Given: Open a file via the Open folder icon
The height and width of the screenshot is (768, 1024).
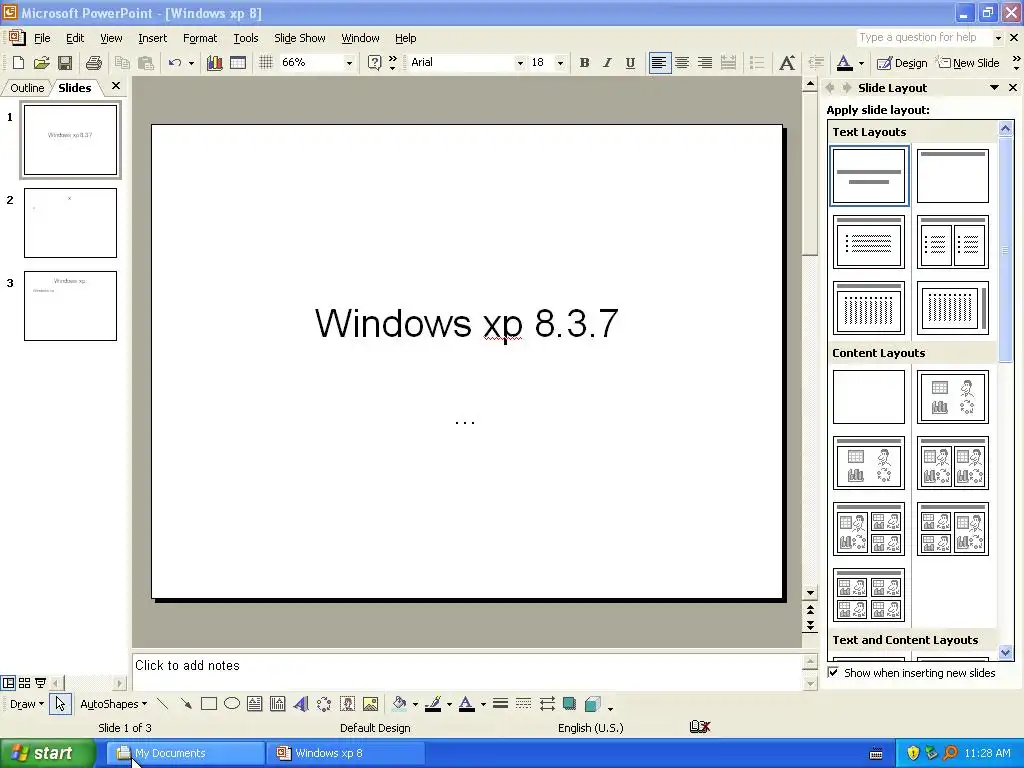Looking at the screenshot, I should 42,63.
